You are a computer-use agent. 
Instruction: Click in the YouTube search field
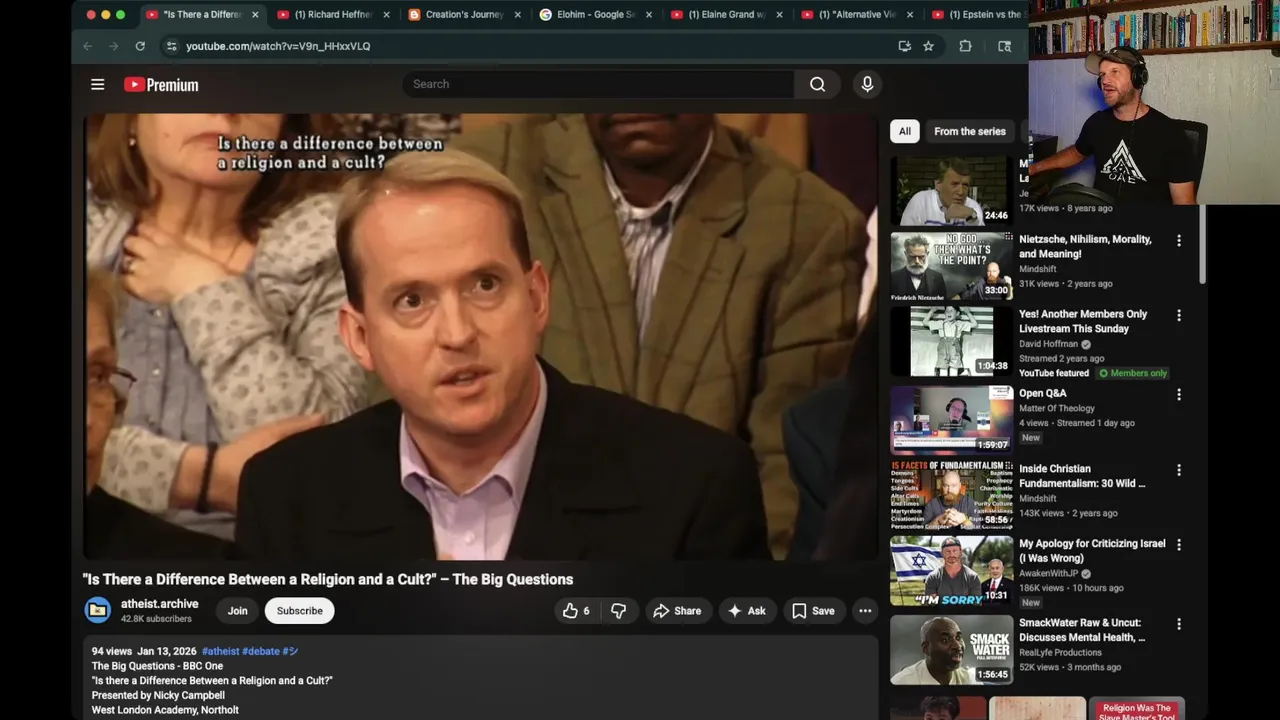pos(600,84)
